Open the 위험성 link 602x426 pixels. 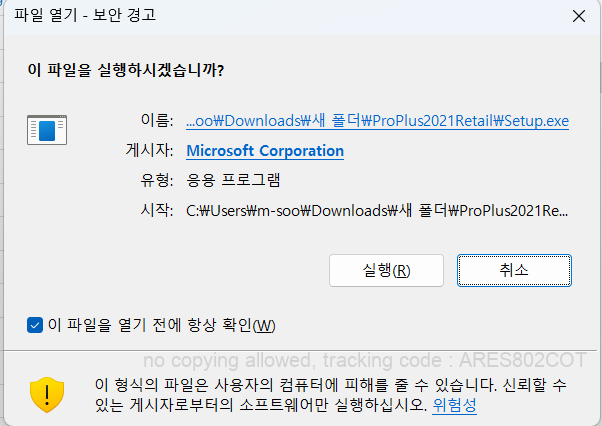coord(454,405)
